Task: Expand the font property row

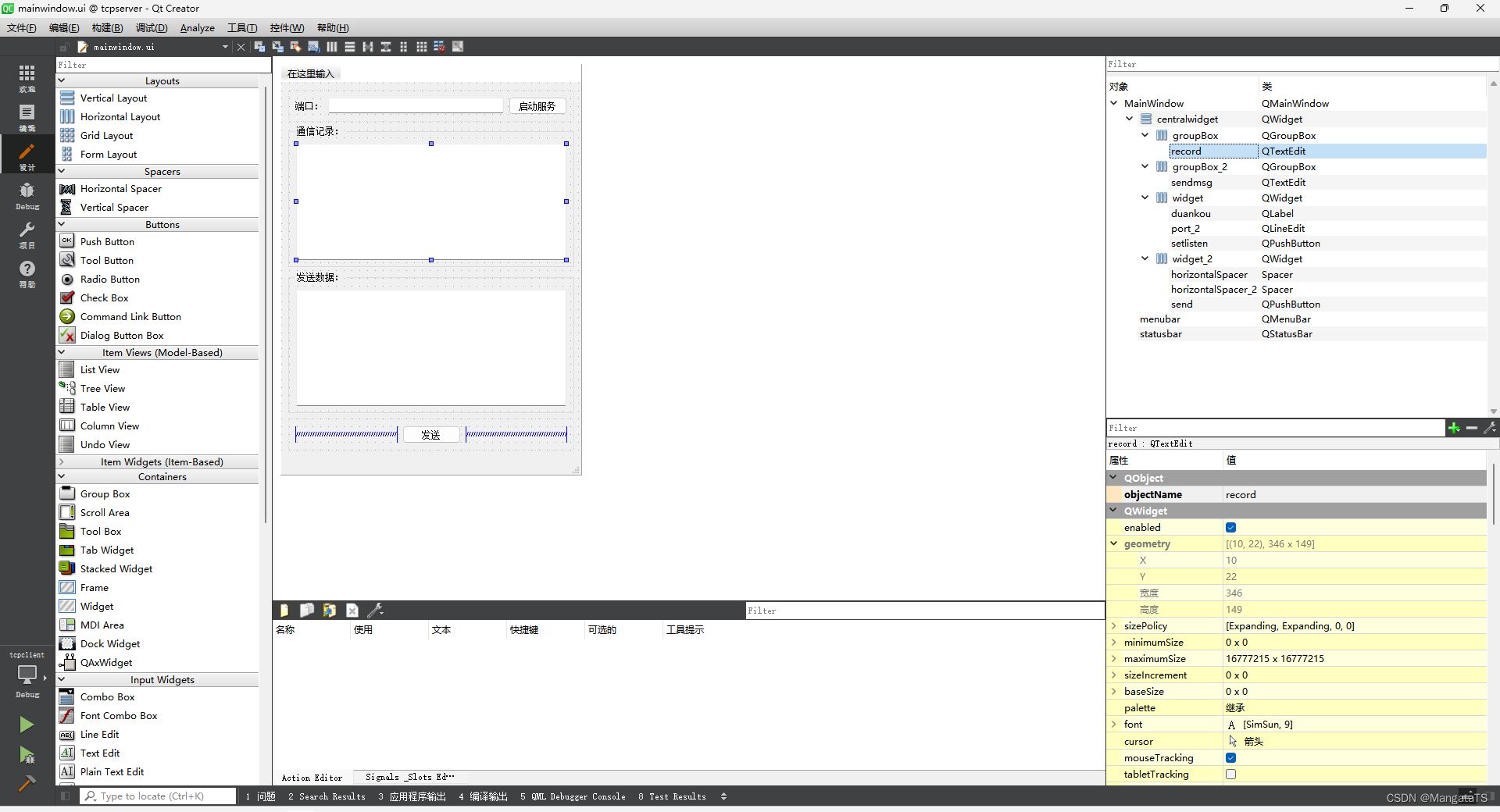Action: pos(1114,725)
